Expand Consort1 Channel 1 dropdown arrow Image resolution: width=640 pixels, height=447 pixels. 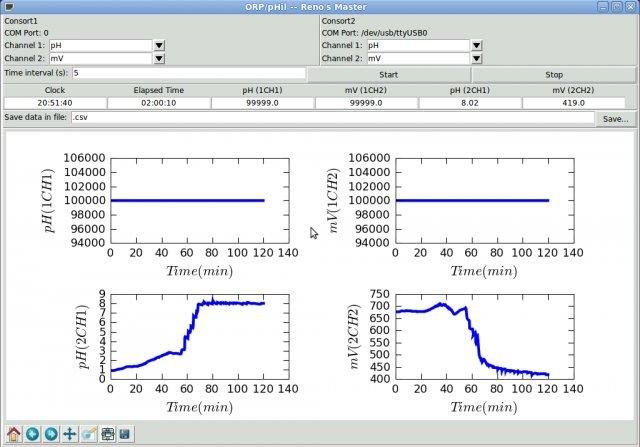159,45
